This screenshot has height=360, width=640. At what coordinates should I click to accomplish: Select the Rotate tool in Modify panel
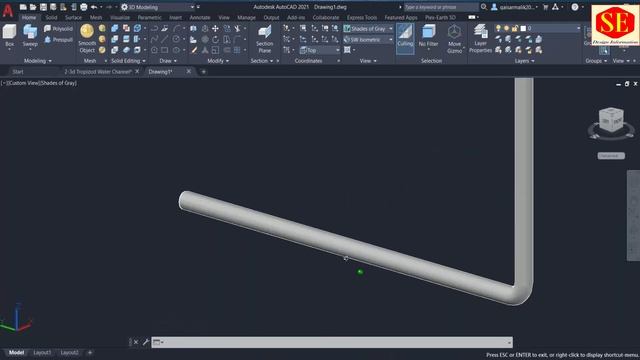coord(215,40)
